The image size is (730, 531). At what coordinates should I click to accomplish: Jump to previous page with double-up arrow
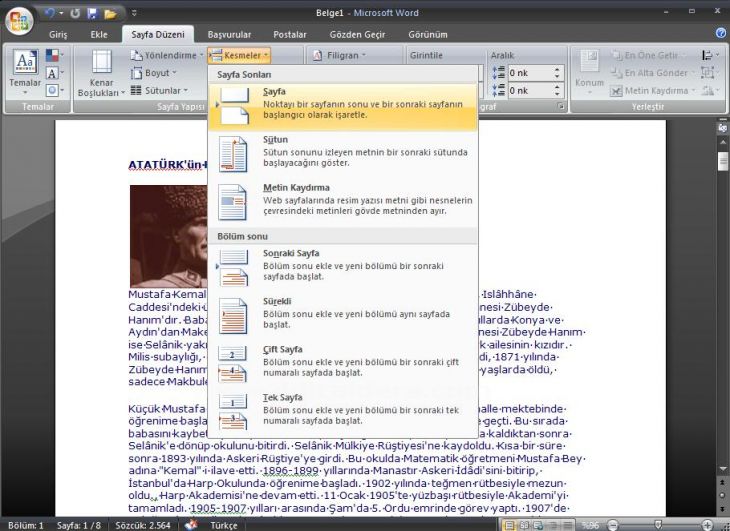(x=723, y=483)
